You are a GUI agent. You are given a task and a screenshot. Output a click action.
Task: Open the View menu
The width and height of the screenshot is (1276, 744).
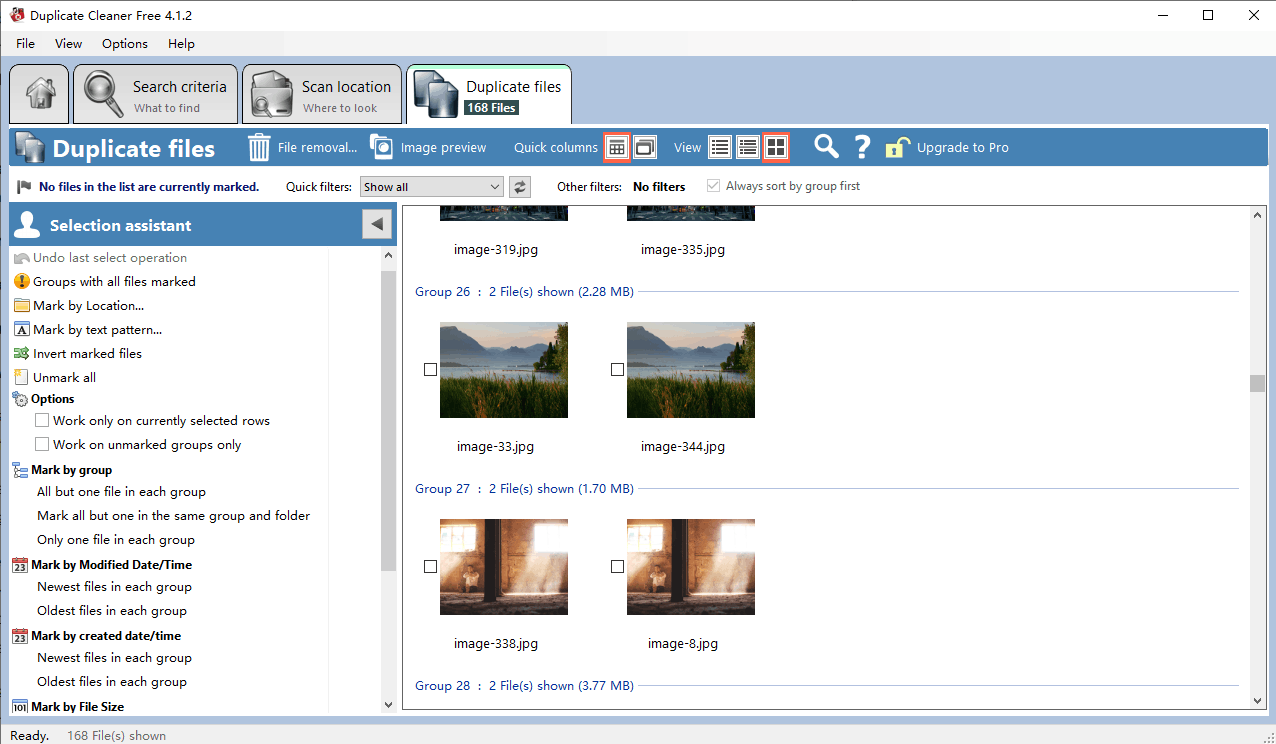point(69,44)
